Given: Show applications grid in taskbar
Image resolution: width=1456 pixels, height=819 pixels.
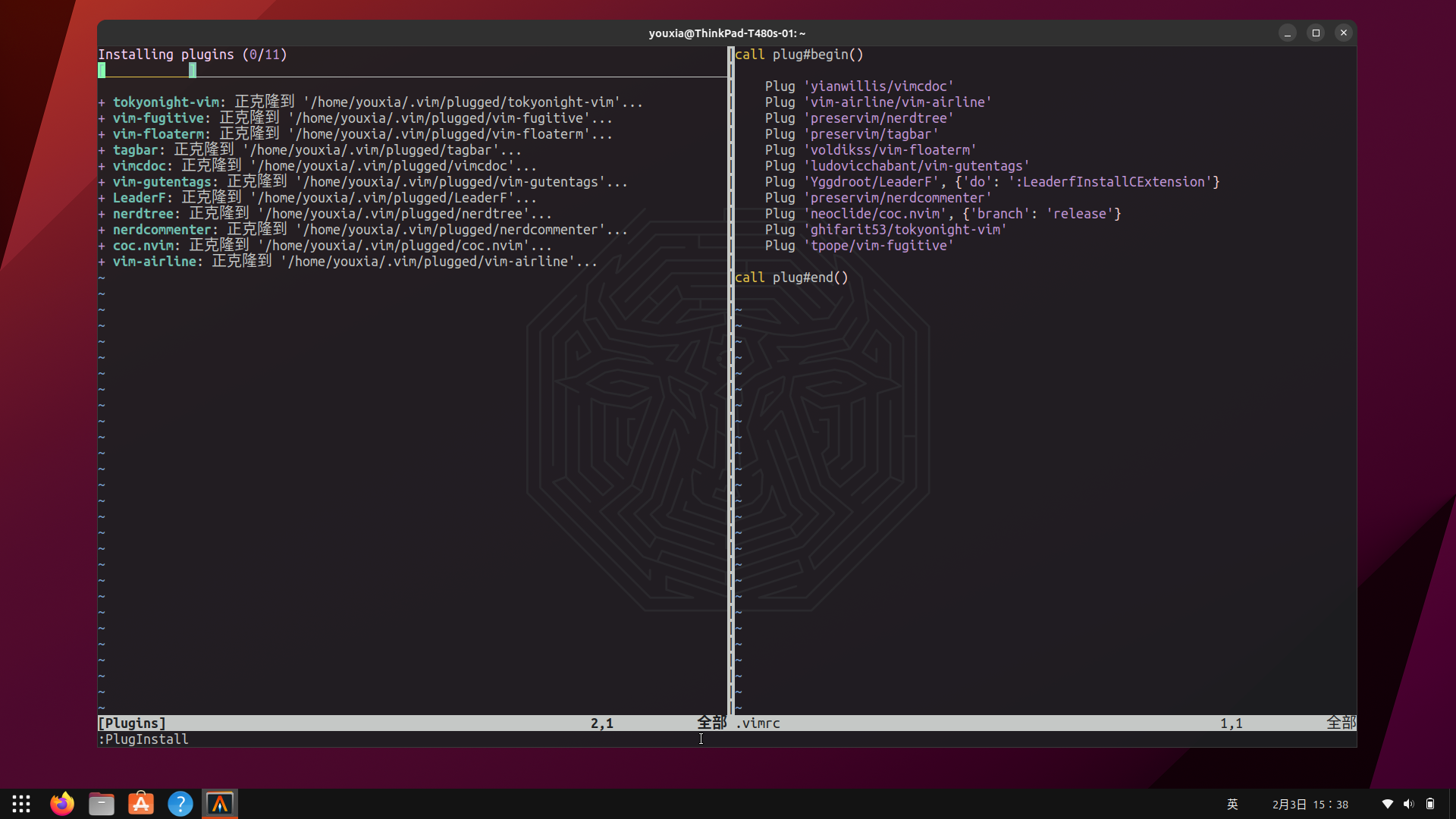Looking at the screenshot, I should (21, 804).
